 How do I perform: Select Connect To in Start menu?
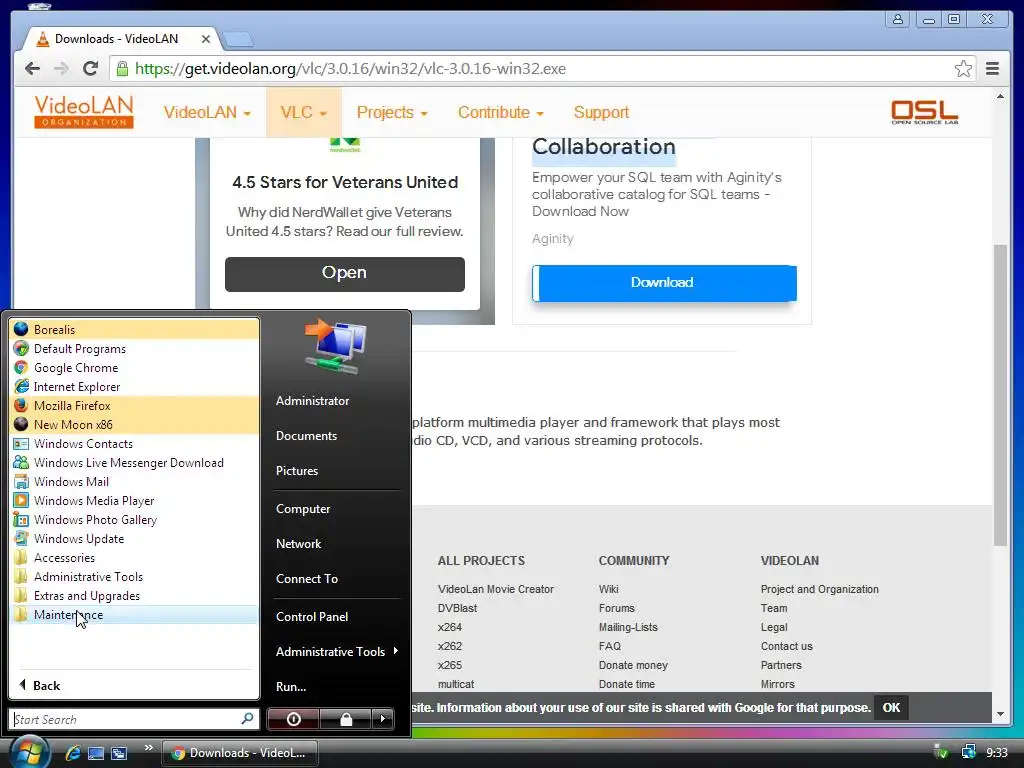pyautogui.click(x=307, y=579)
